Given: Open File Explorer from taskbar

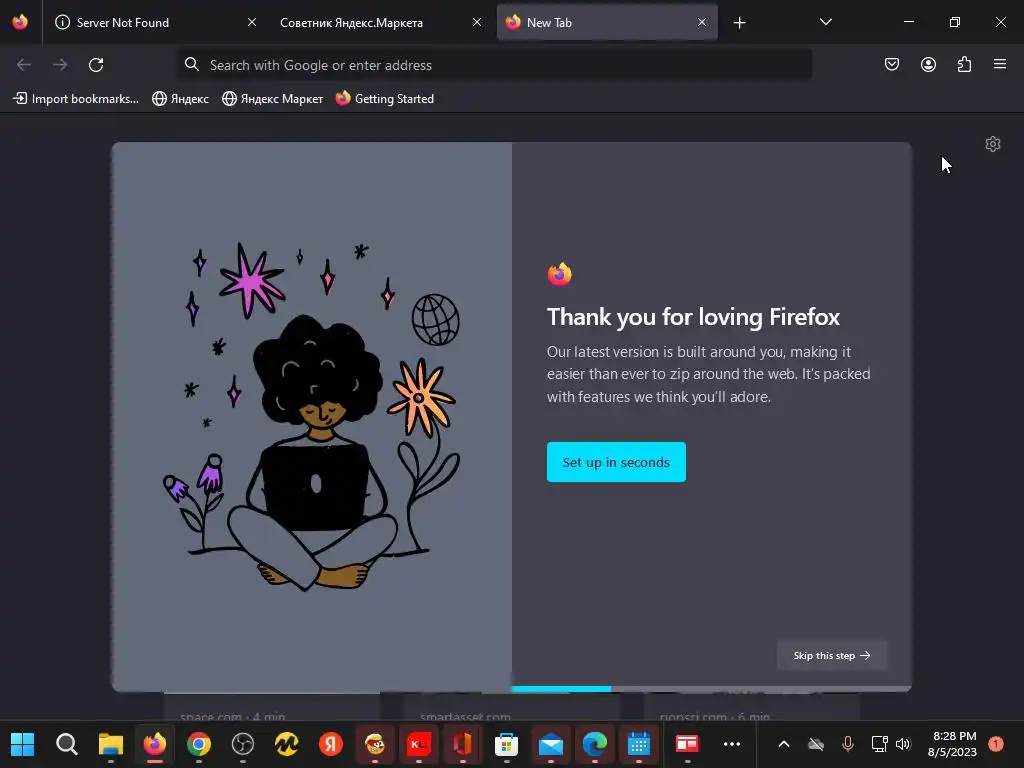Looking at the screenshot, I should point(110,744).
